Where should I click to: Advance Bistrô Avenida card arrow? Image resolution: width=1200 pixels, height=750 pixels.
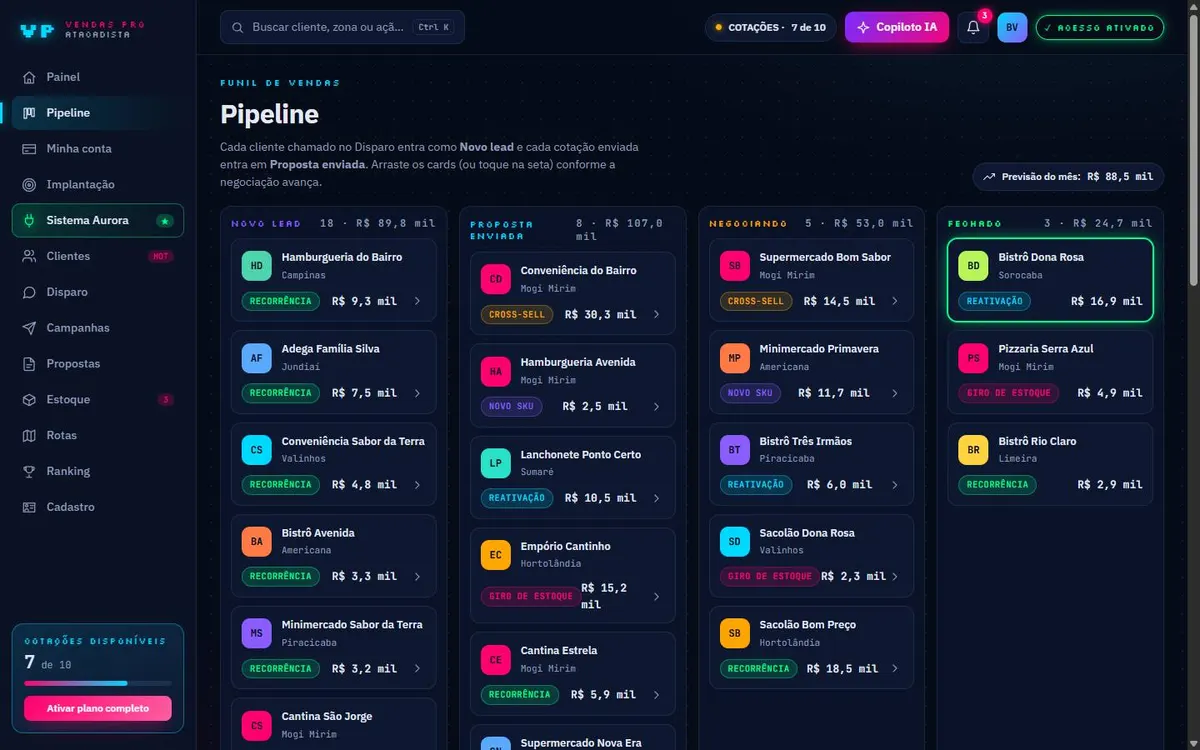tap(417, 577)
